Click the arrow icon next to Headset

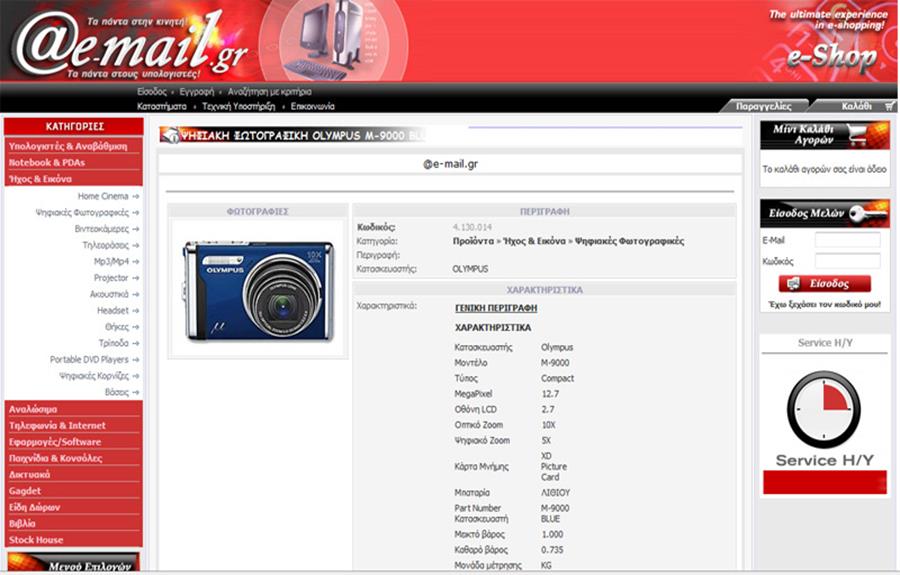(x=135, y=310)
